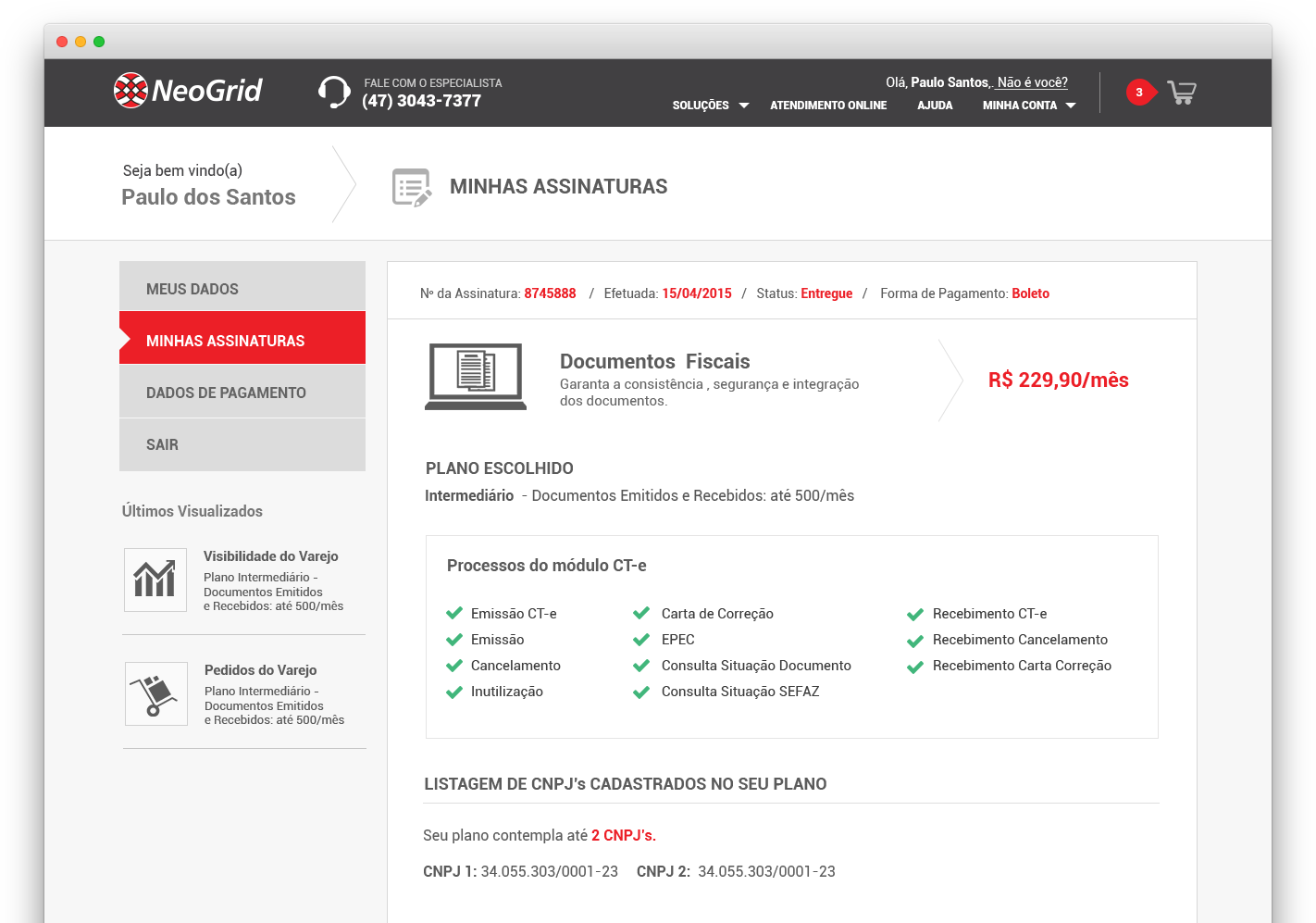The height and width of the screenshot is (923, 1316).
Task: Expand the Soluções dropdown
Action: point(710,105)
